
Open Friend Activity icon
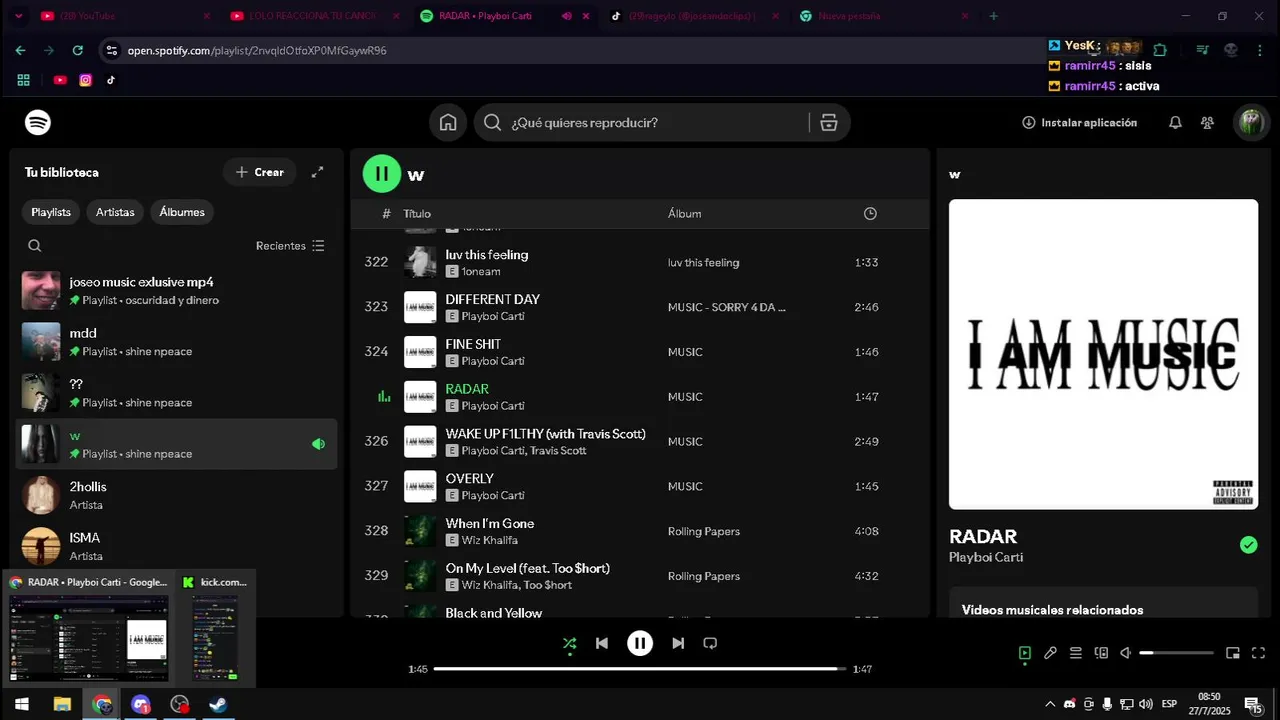1207,123
